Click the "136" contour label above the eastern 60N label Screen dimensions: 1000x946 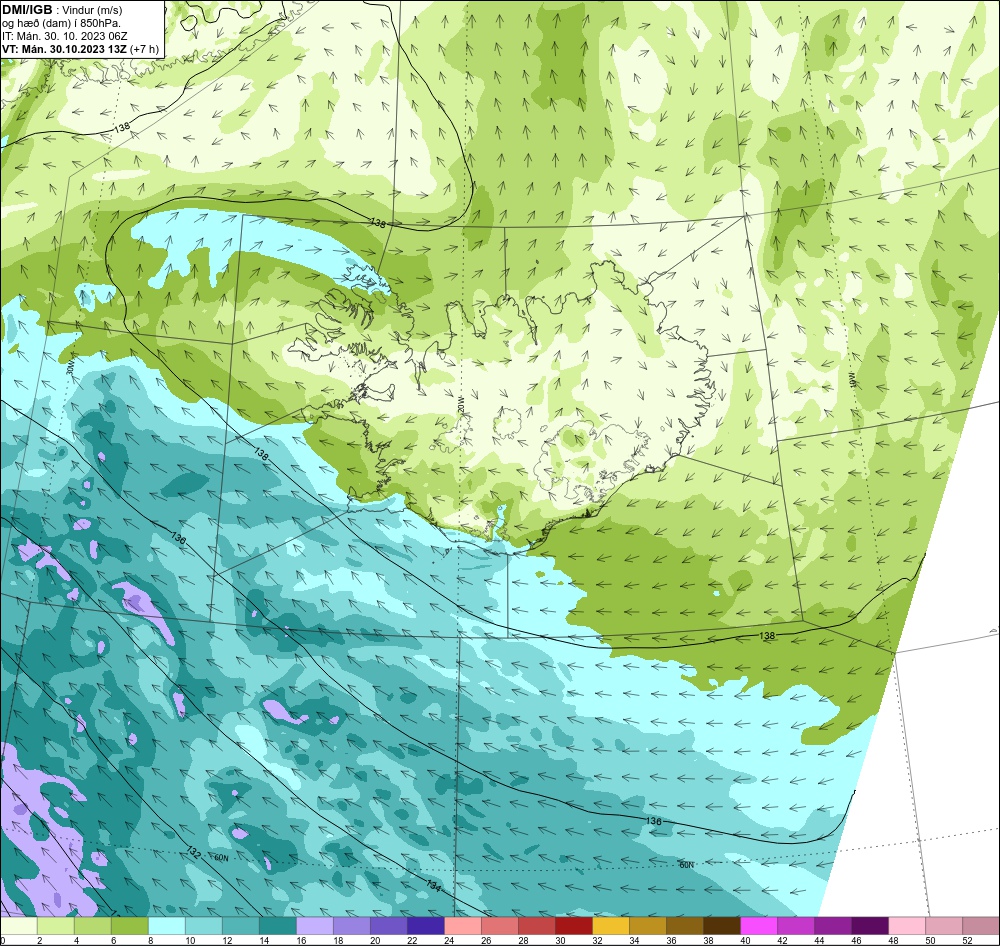click(x=654, y=821)
